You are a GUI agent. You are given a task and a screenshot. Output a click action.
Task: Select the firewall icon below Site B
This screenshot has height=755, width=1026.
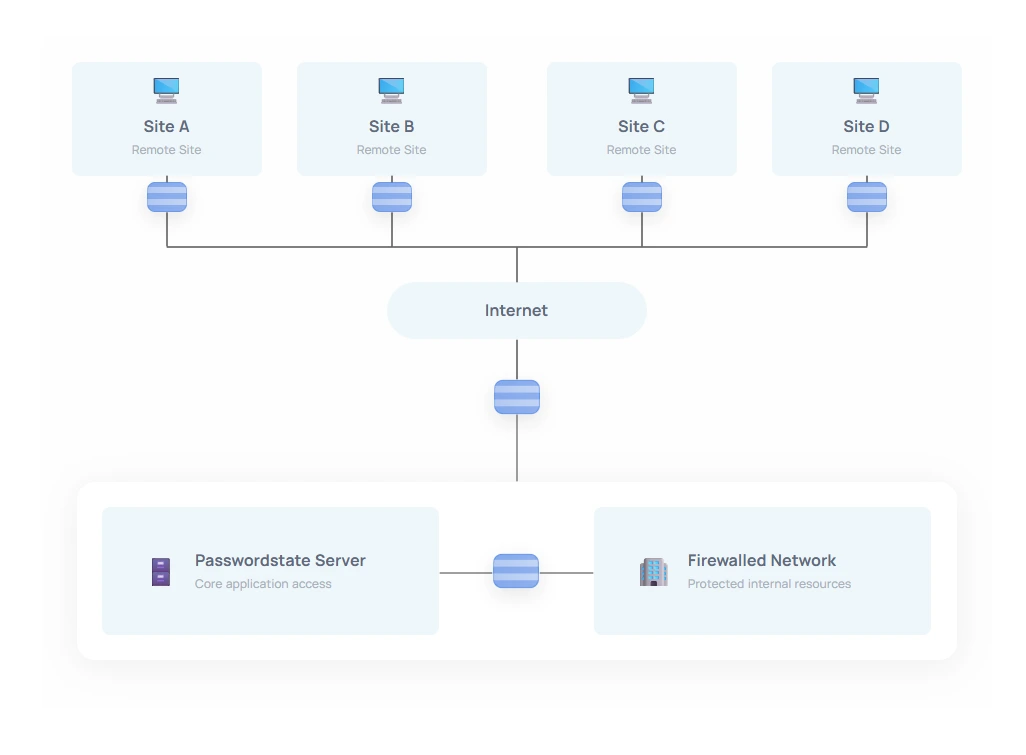pos(392,197)
